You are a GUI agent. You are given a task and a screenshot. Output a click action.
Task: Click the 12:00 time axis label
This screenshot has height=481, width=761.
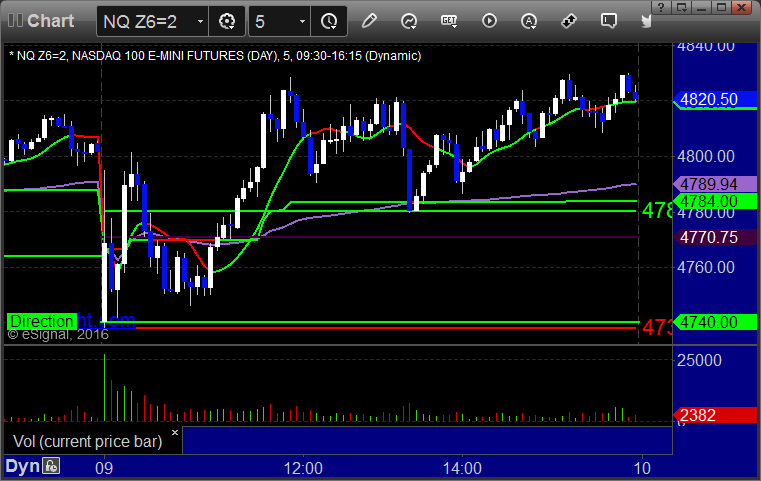[303, 468]
